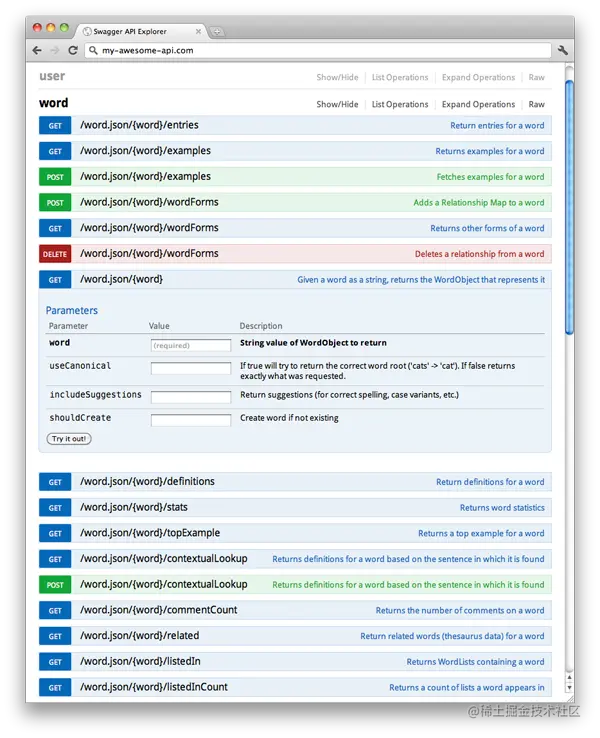Viewport: 600px width, 738px height.
Task: Click 'Returns WordLists containing a word'
Action: coord(475,662)
